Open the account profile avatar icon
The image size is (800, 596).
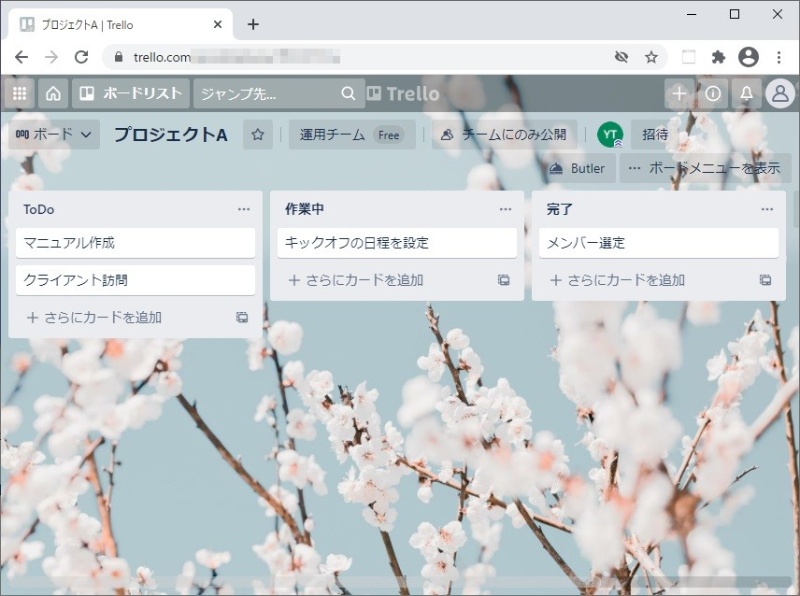pyautogui.click(x=780, y=93)
